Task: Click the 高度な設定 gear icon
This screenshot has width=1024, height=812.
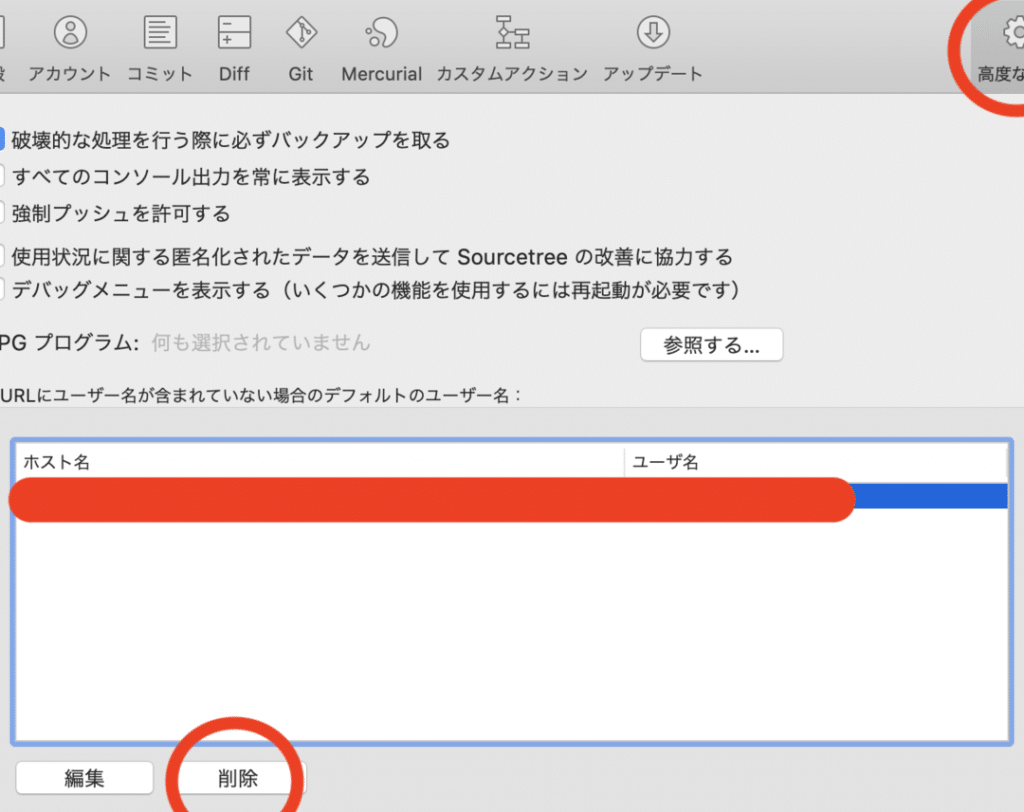Action: [x=1012, y=35]
